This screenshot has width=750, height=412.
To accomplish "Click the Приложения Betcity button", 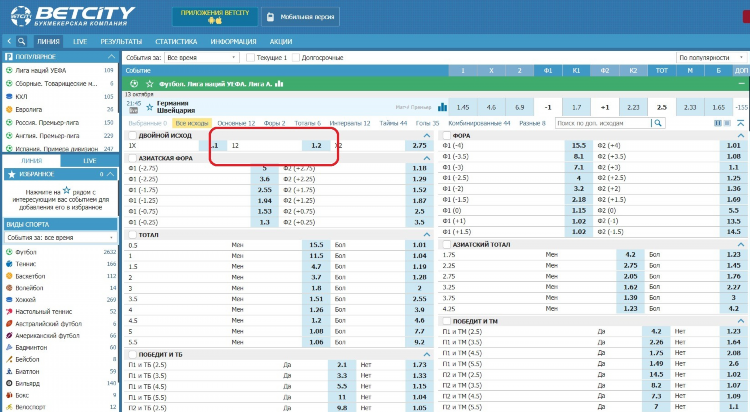I will (215, 16).
